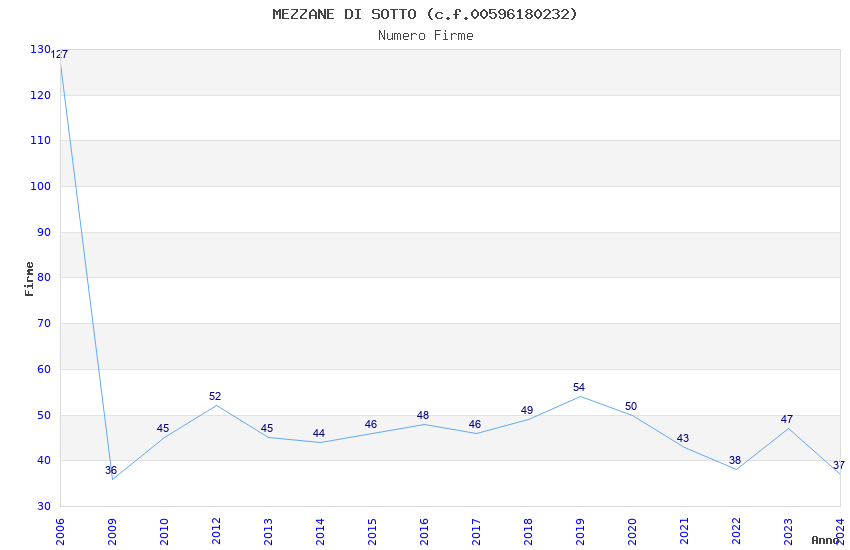This screenshot has width=850, height=550.
Task: Select the data label 38 for 2022
Action: [735, 461]
